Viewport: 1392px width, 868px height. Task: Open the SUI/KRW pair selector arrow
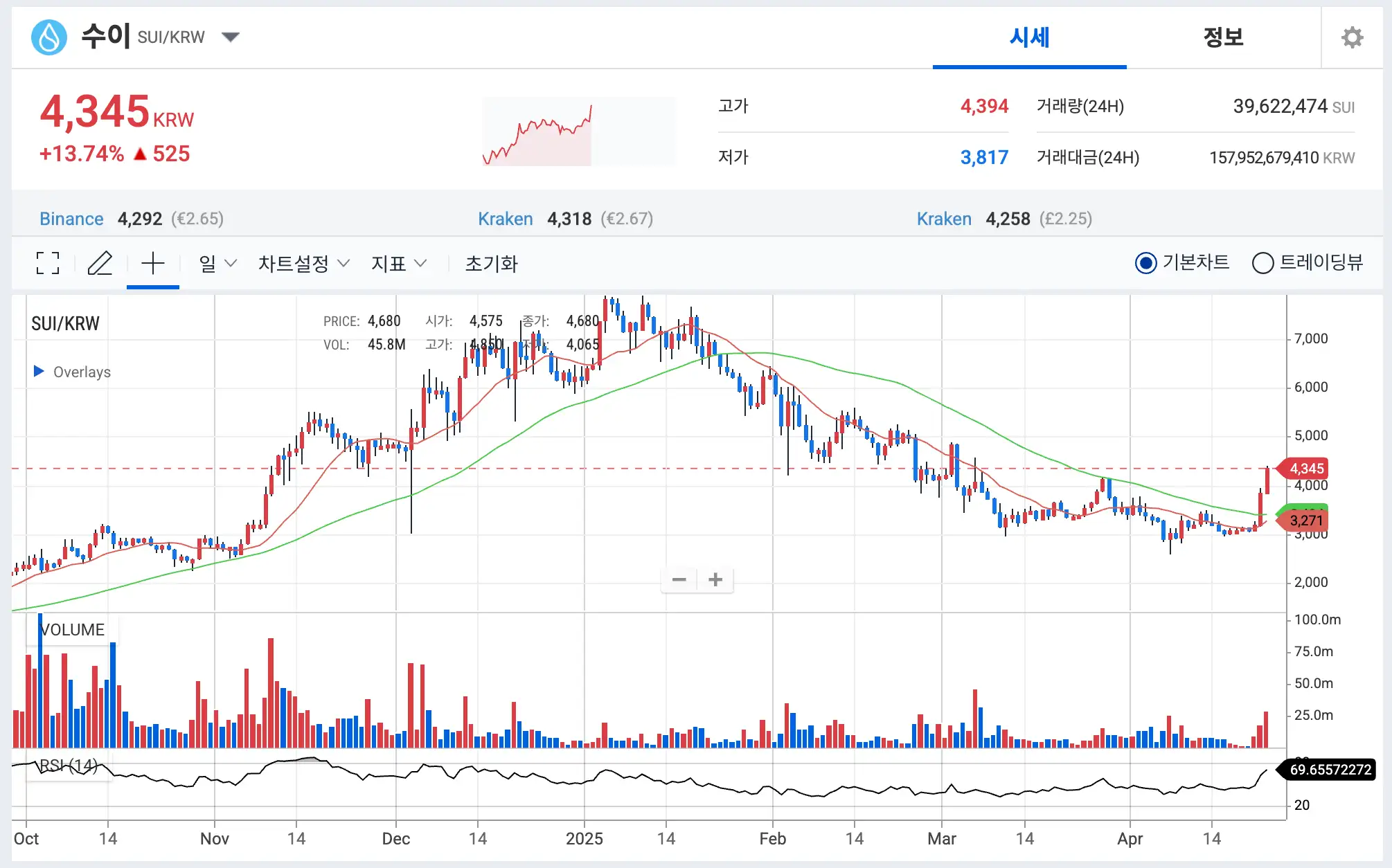tap(231, 37)
